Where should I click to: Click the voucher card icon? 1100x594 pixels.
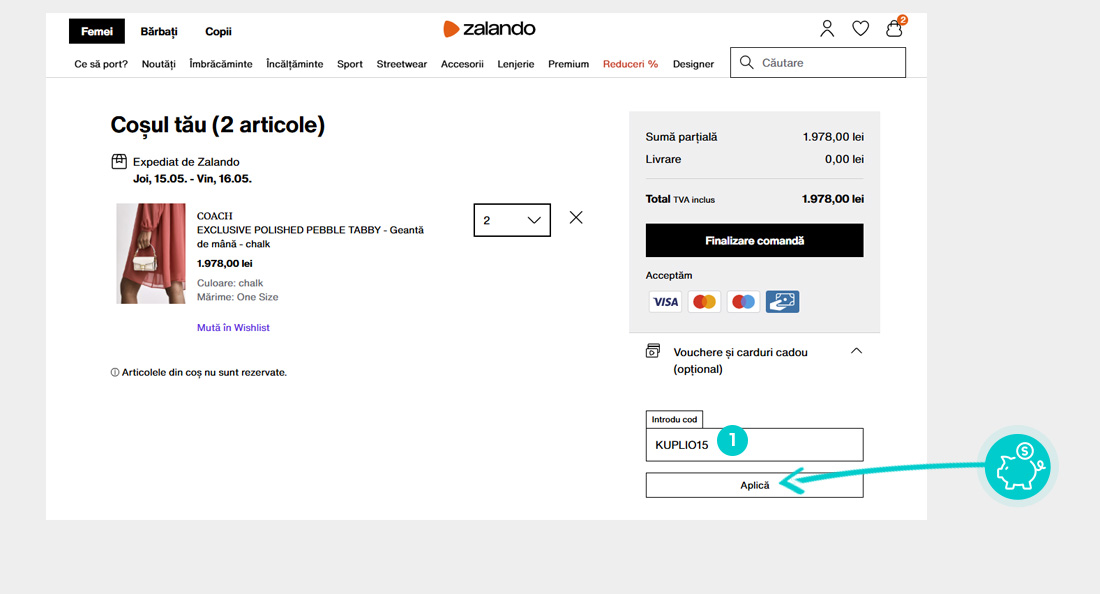(x=652, y=351)
